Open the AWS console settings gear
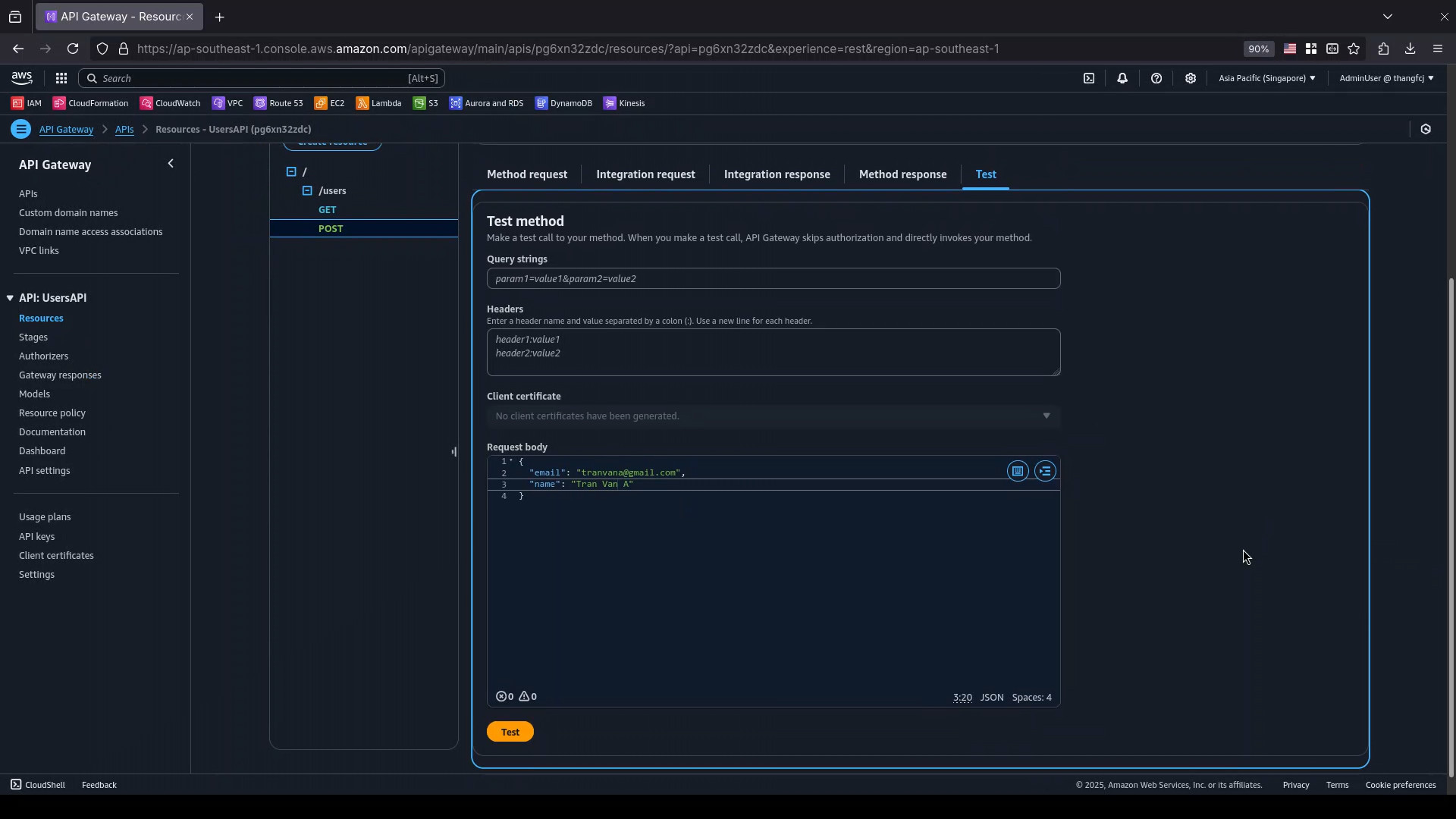 pyautogui.click(x=1191, y=78)
